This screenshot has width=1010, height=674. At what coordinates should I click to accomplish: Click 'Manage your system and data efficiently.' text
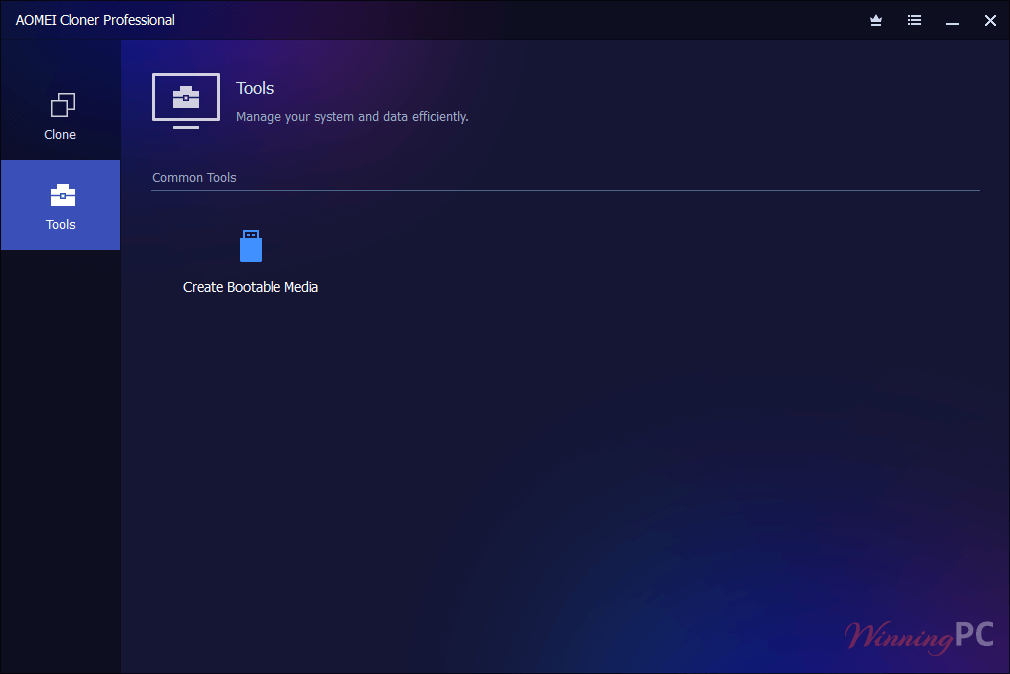click(352, 117)
